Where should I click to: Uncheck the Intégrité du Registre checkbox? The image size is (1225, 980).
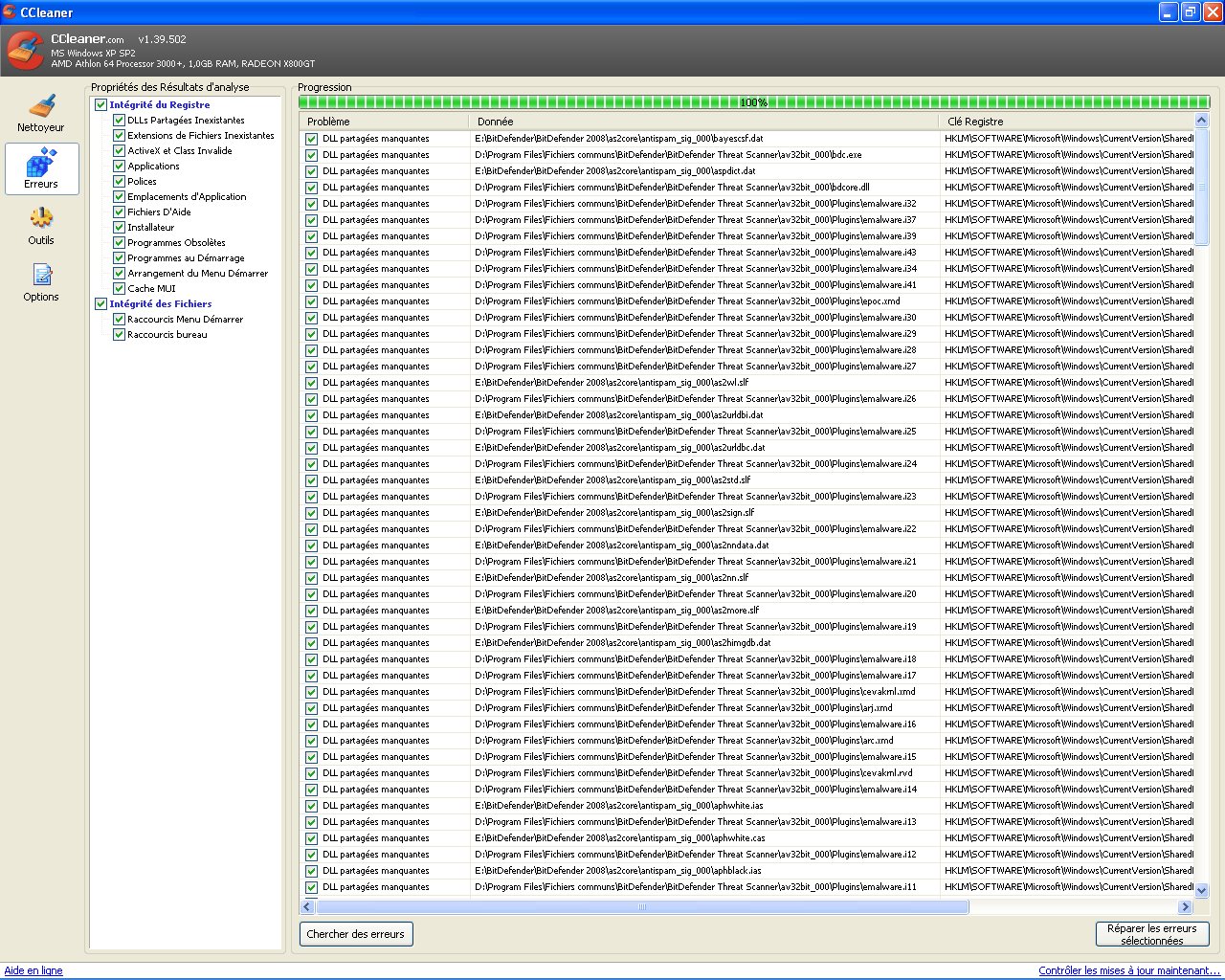[x=100, y=105]
